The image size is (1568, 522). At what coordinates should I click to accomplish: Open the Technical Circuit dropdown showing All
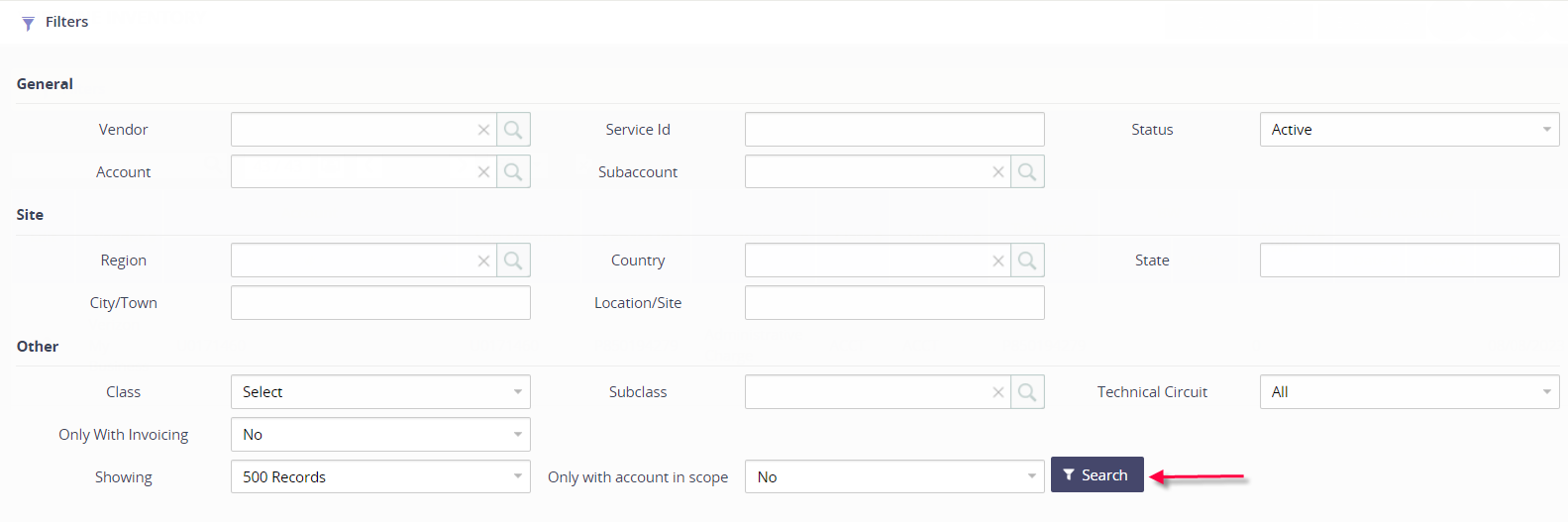[x=1410, y=392]
